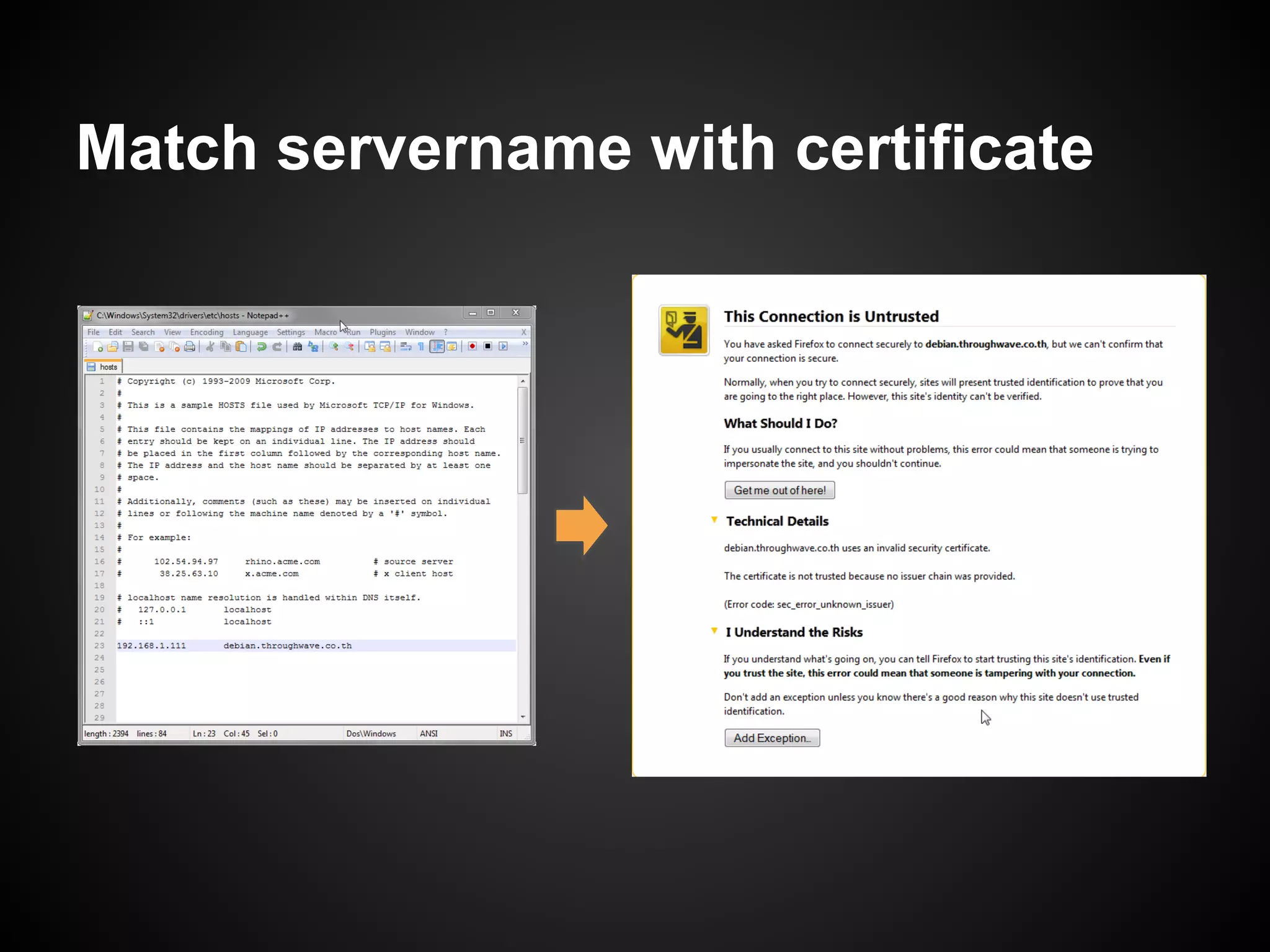Click the Open file folder icon
This screenshot has height=952, width=1270.
(113, 346)
